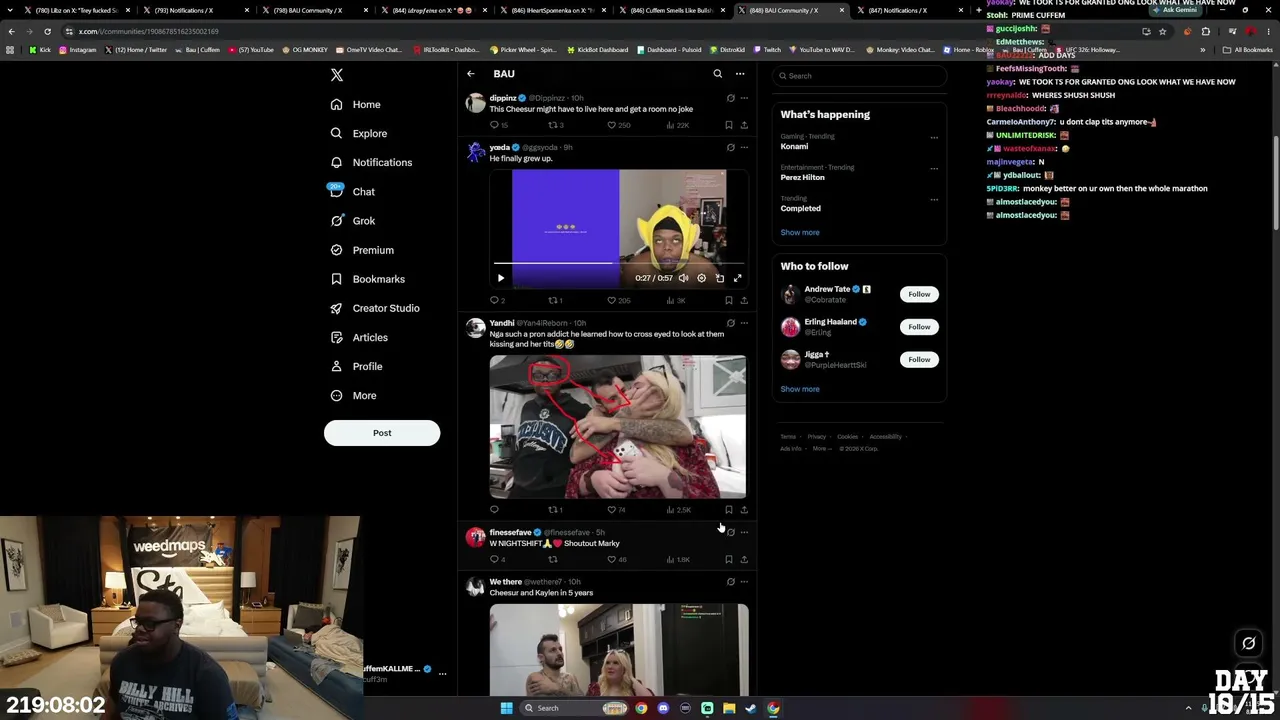Open options for Completed trend
Image resolution: width=1280 pixels, height=720 pixels.
(x=934, y=199)
